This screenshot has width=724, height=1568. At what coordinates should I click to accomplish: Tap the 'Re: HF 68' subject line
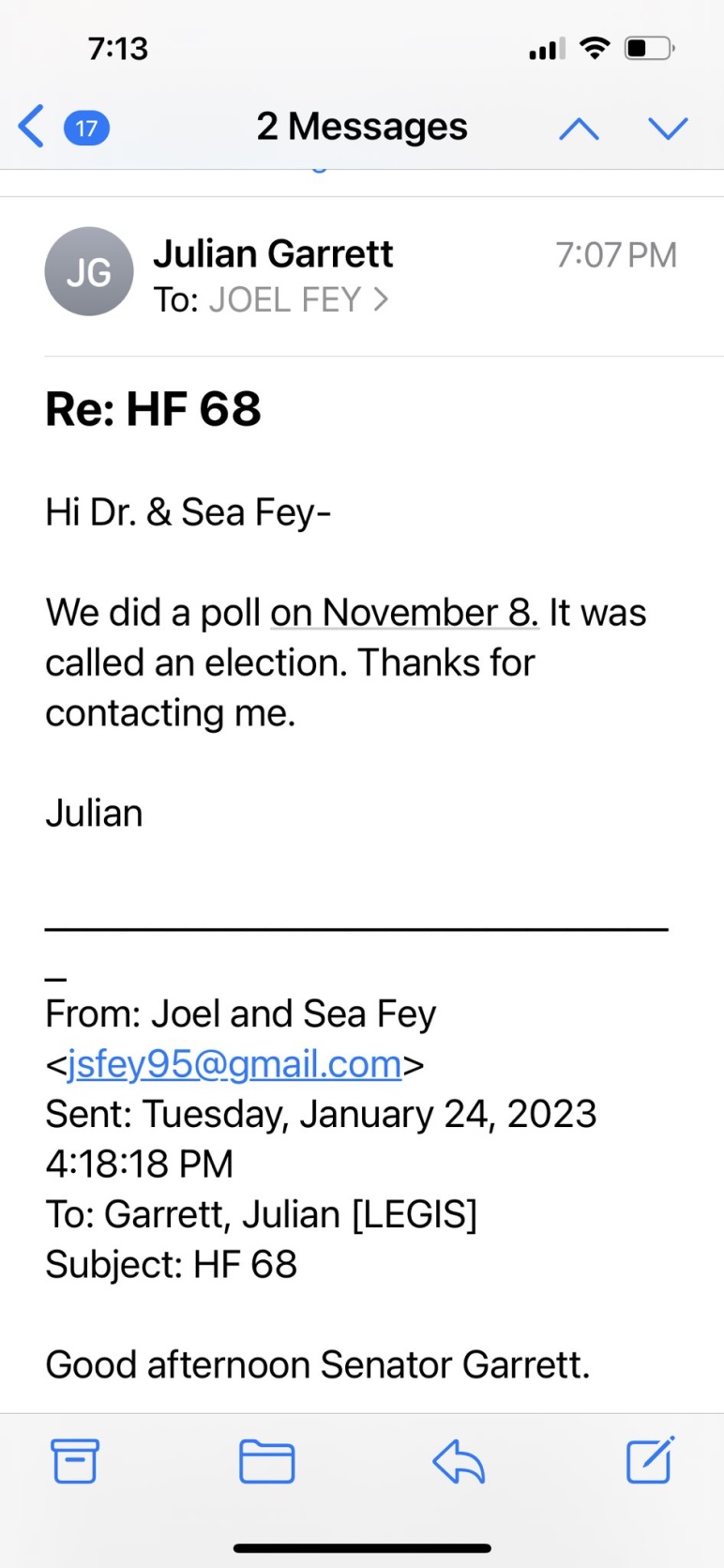point(153,409)
